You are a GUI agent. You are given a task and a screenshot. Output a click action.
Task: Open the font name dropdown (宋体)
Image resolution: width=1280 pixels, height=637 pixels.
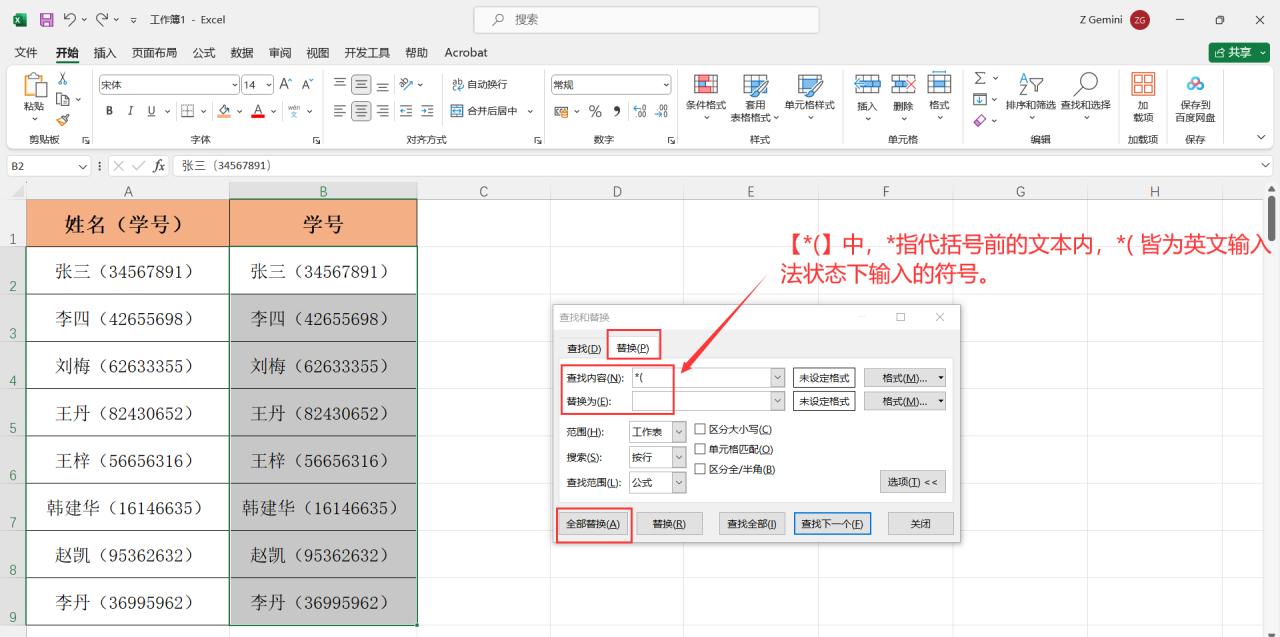pos(235,85)
